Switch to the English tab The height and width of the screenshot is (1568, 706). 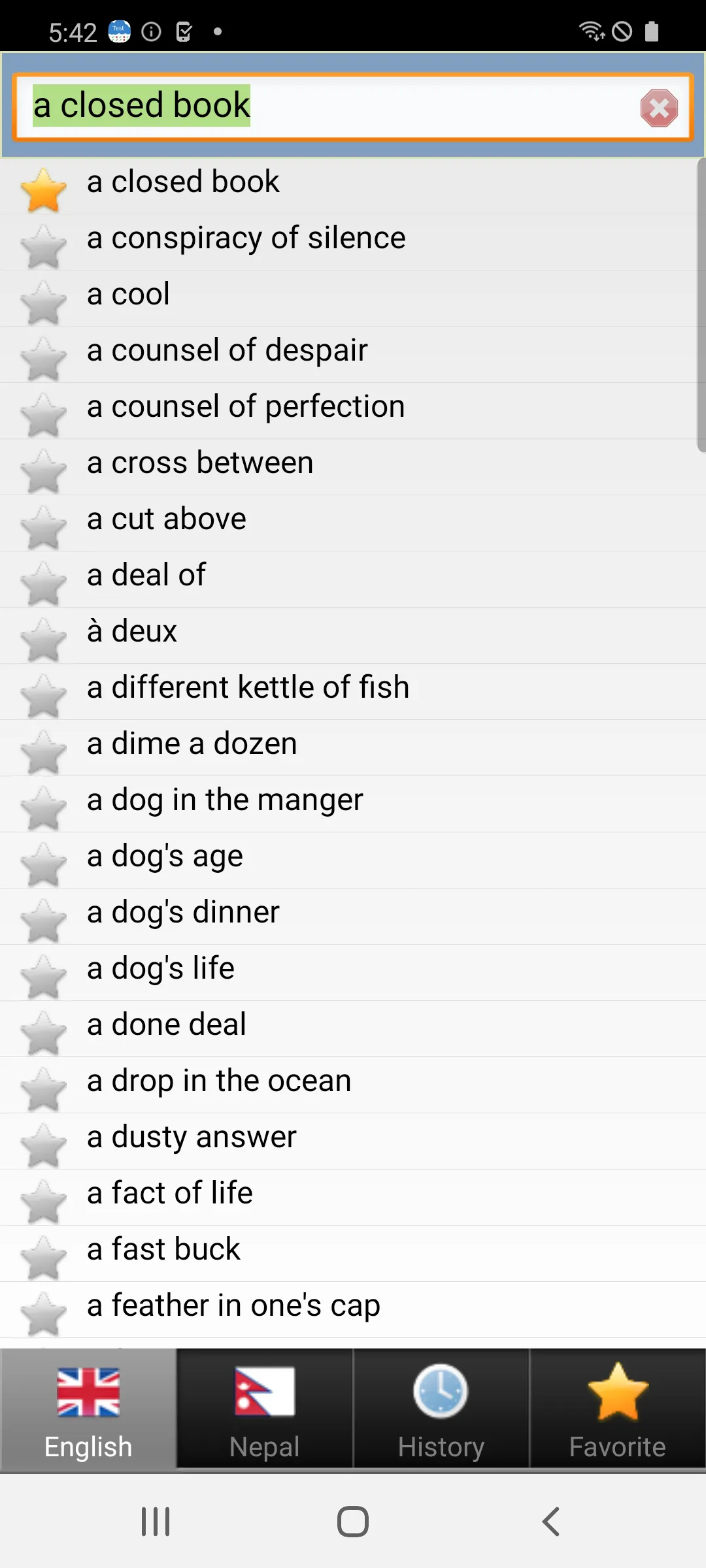88,1410
